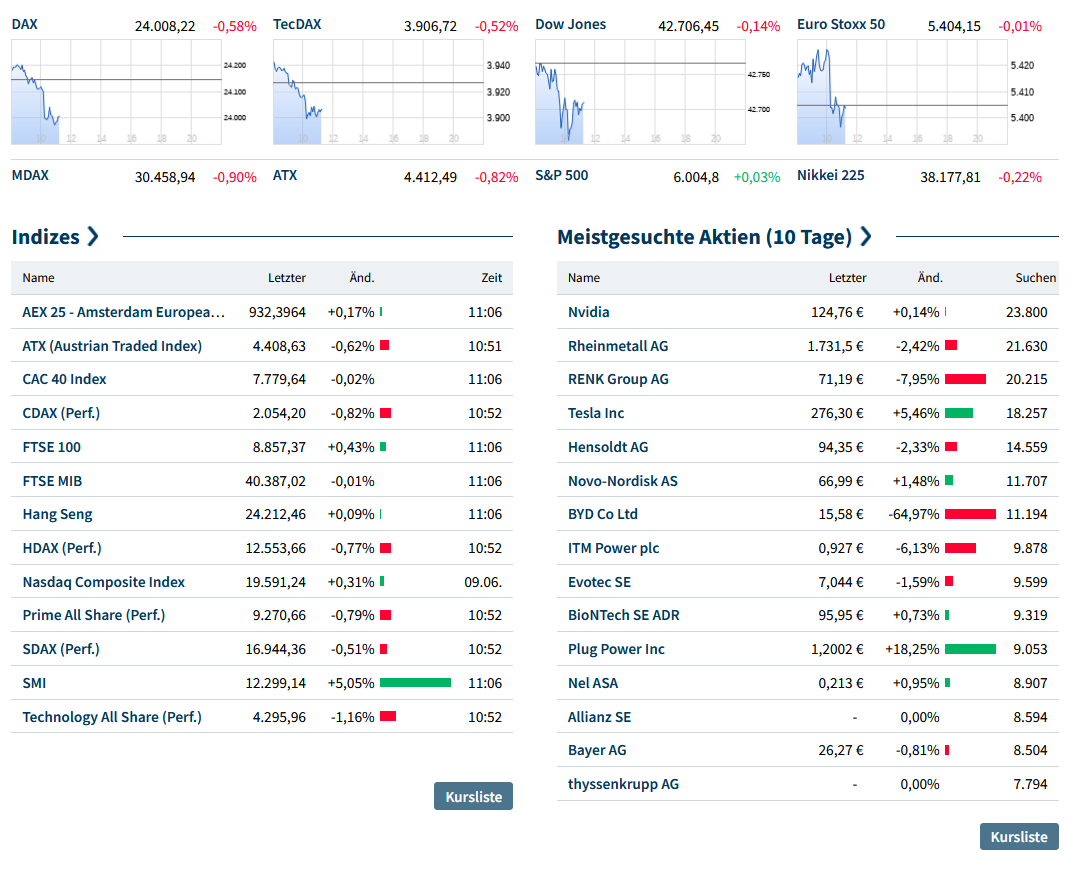The width and height of the screenshot is (1075, 869).
Task: Open the Evotec SE stock link
Action: click(599, 583)
